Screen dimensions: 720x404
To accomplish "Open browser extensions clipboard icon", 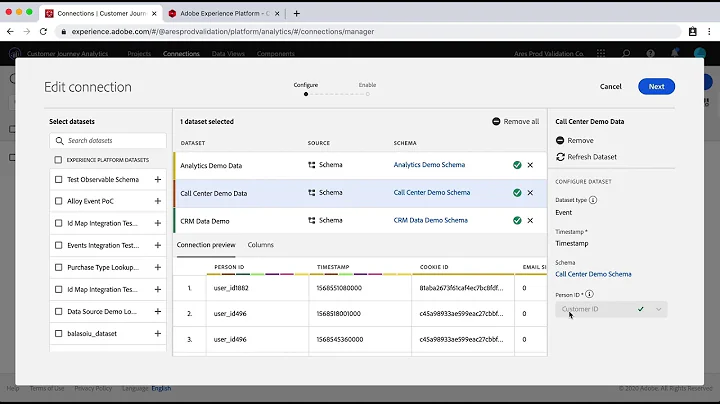I will [x=692, y=32].
